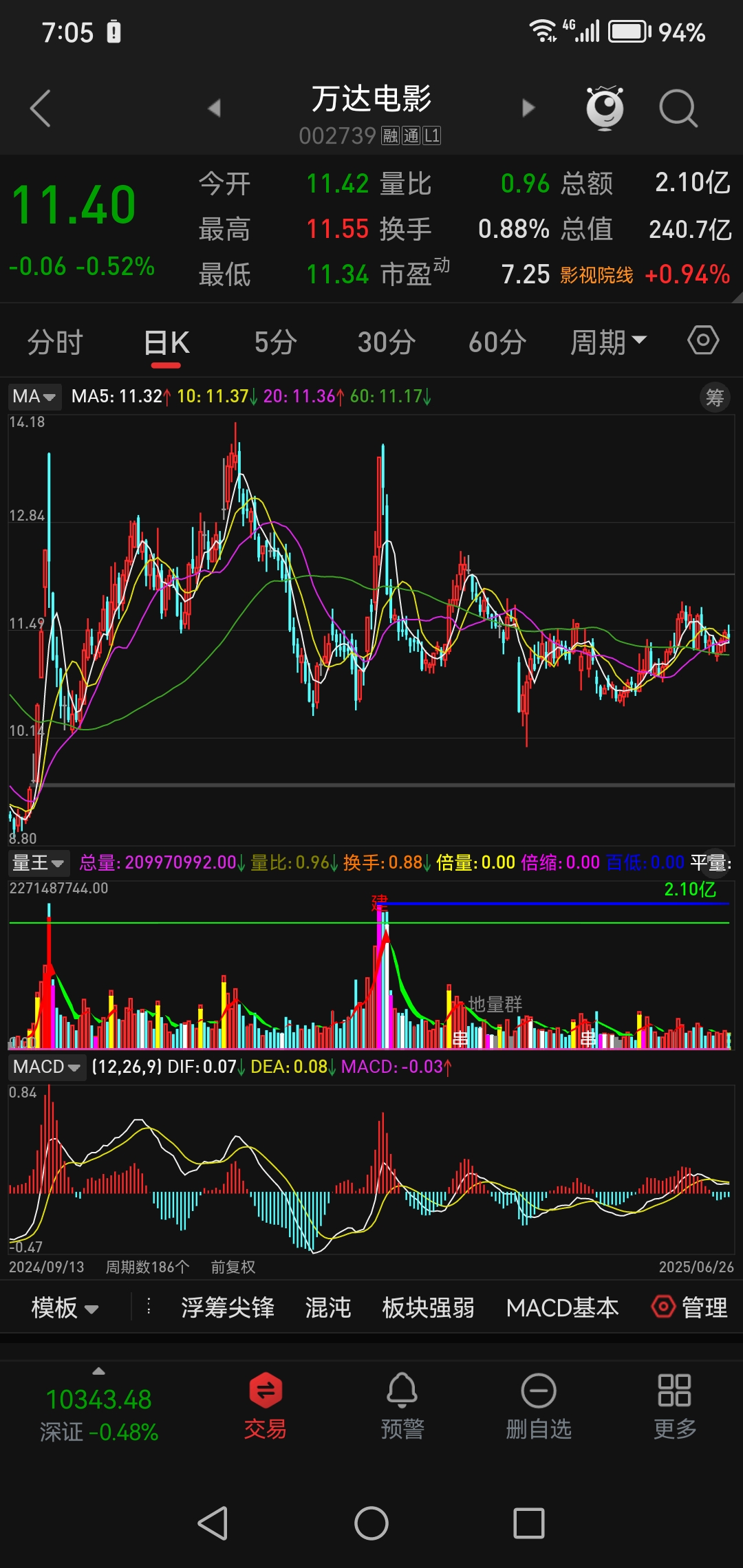Open the 周期 period dropdown
This screenshot has height=1568, width=743.
(608, 342)
